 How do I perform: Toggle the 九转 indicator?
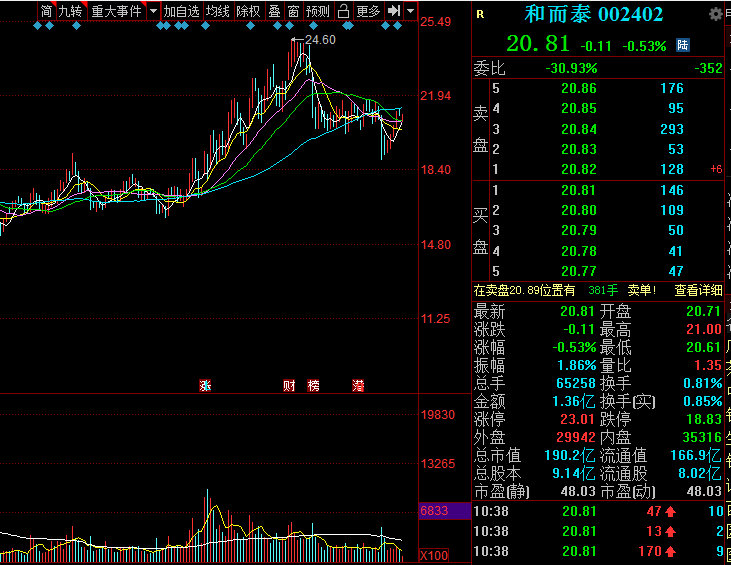(71, 11)
